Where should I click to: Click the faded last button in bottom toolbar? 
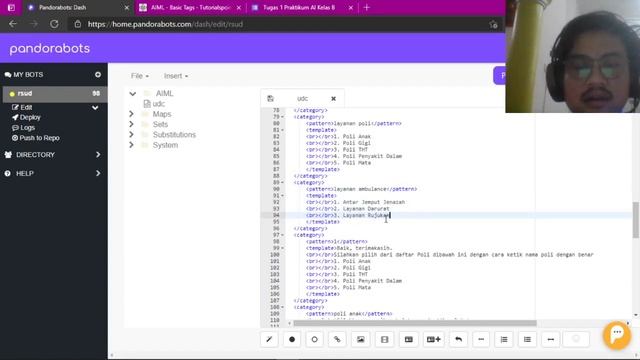[576, 339]
